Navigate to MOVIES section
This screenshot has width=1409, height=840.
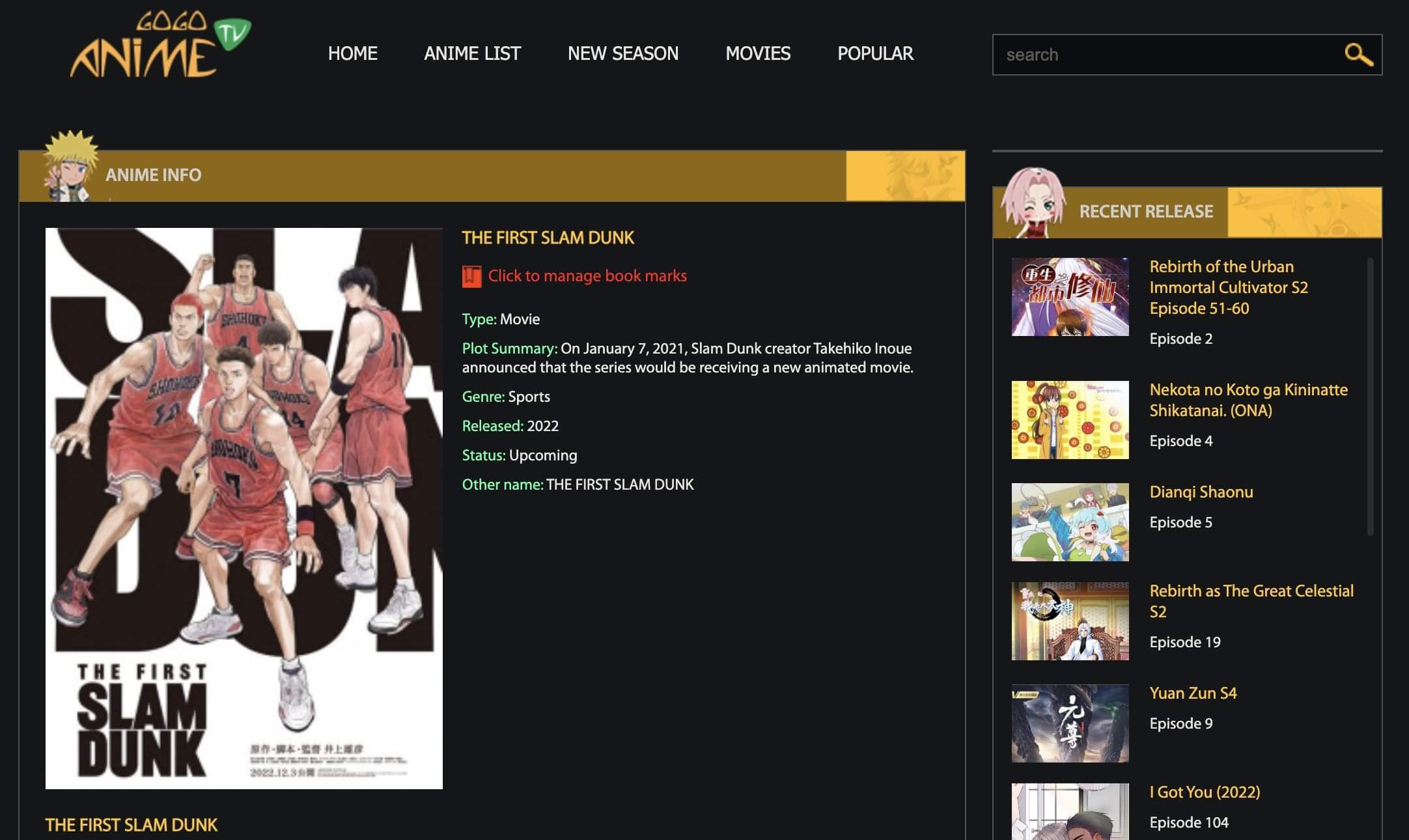tap(758, 53)
